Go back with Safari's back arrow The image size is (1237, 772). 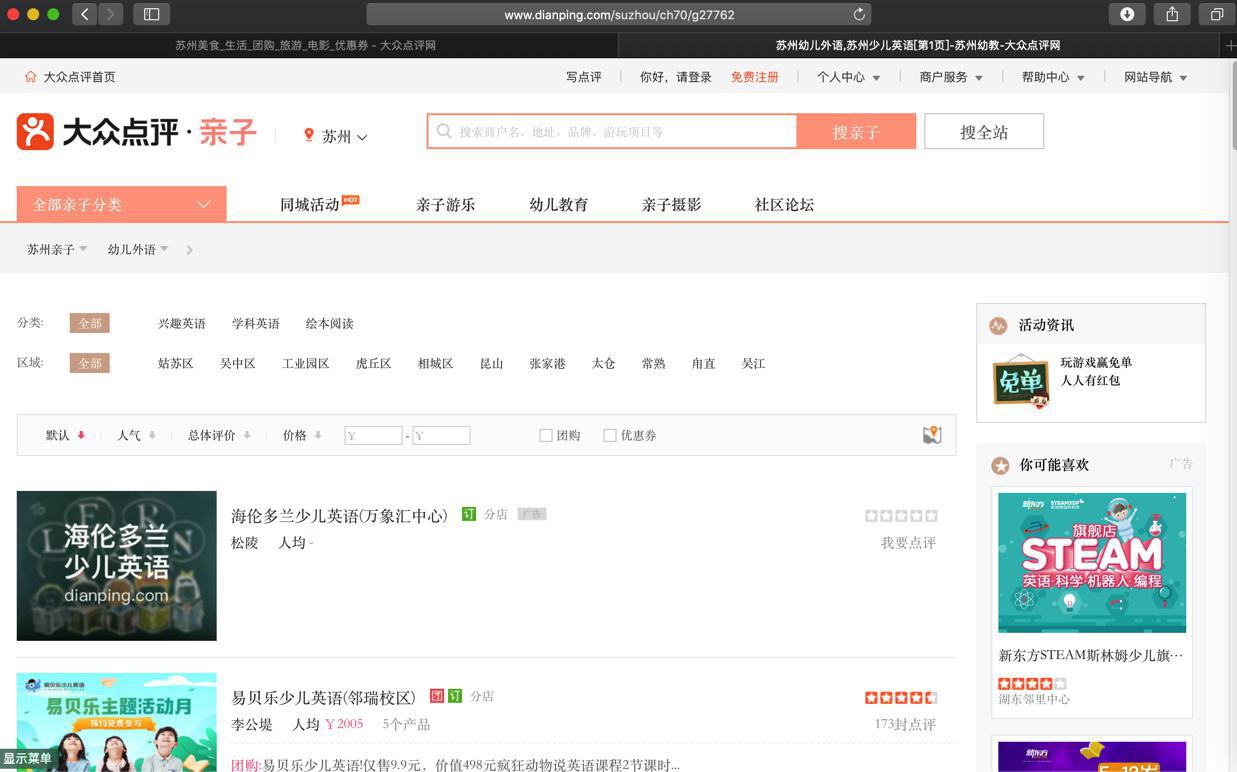pos(85,14)
